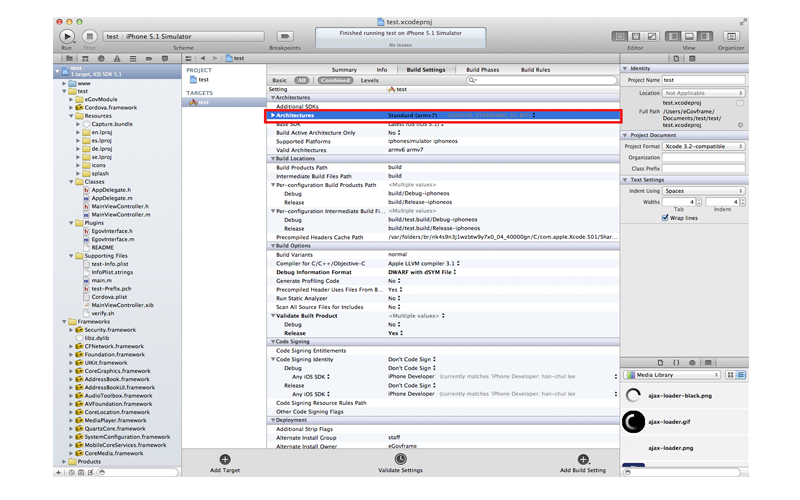Select the ajax-loader.gif media thumbnail
The width and height of the screenshot is (800, 500).
(634, 422)
